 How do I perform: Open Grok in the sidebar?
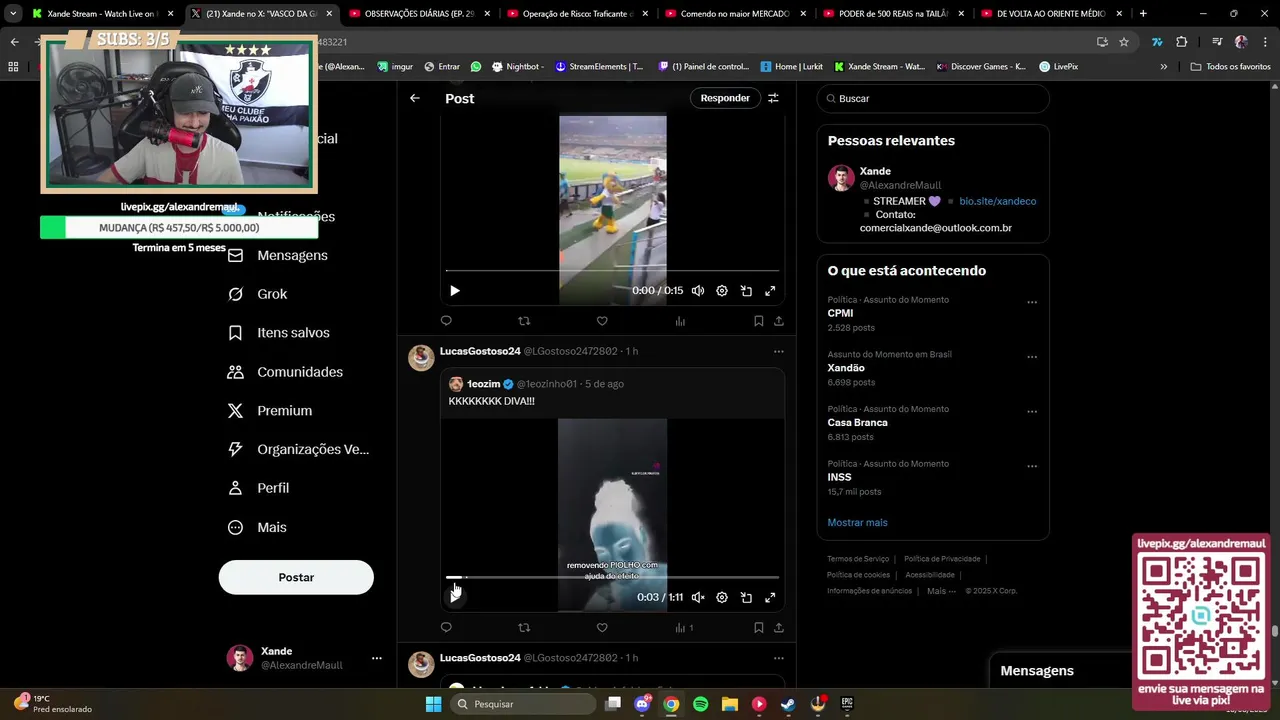[x=258, y=294]
